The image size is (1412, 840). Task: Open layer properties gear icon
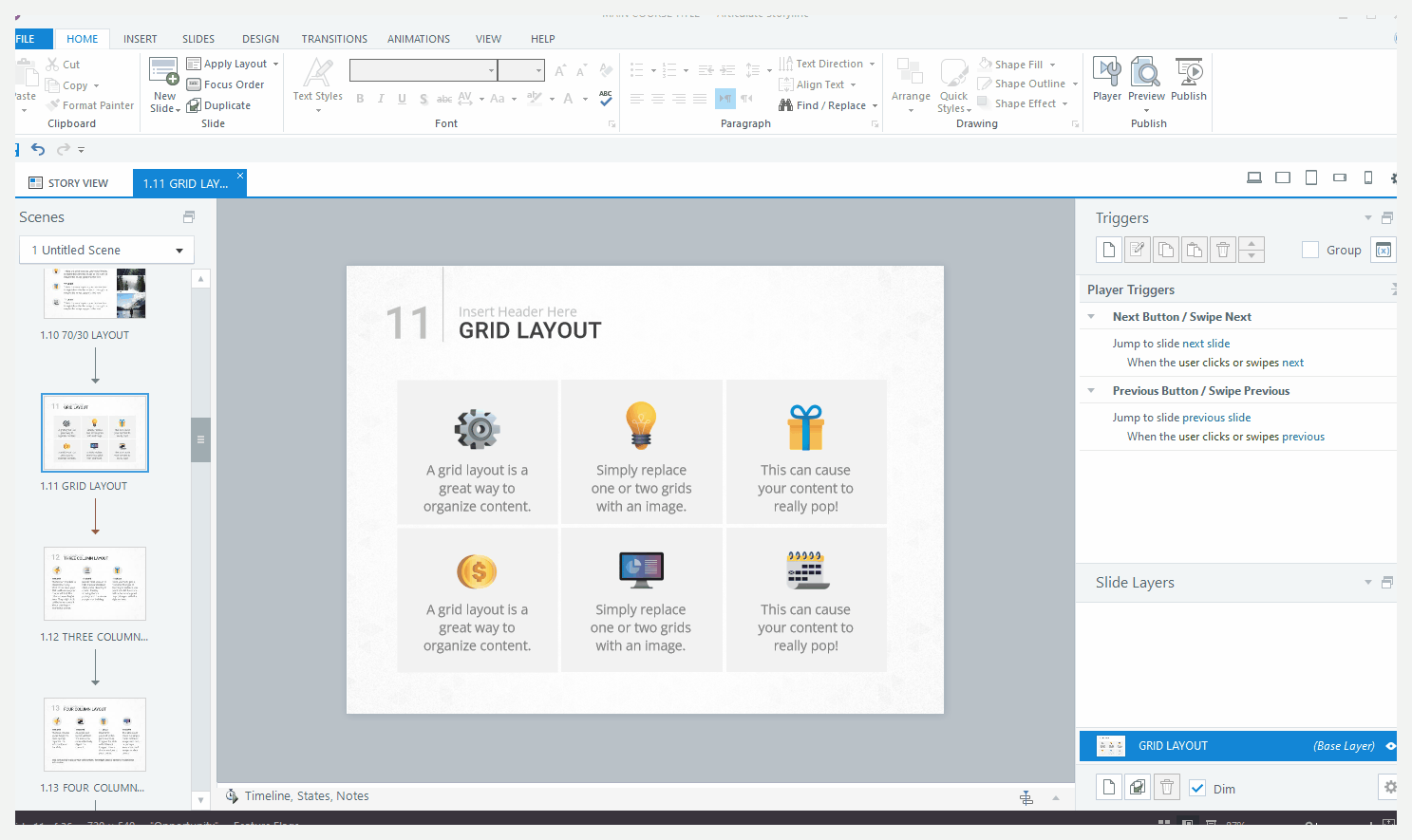pos(1389,788)
